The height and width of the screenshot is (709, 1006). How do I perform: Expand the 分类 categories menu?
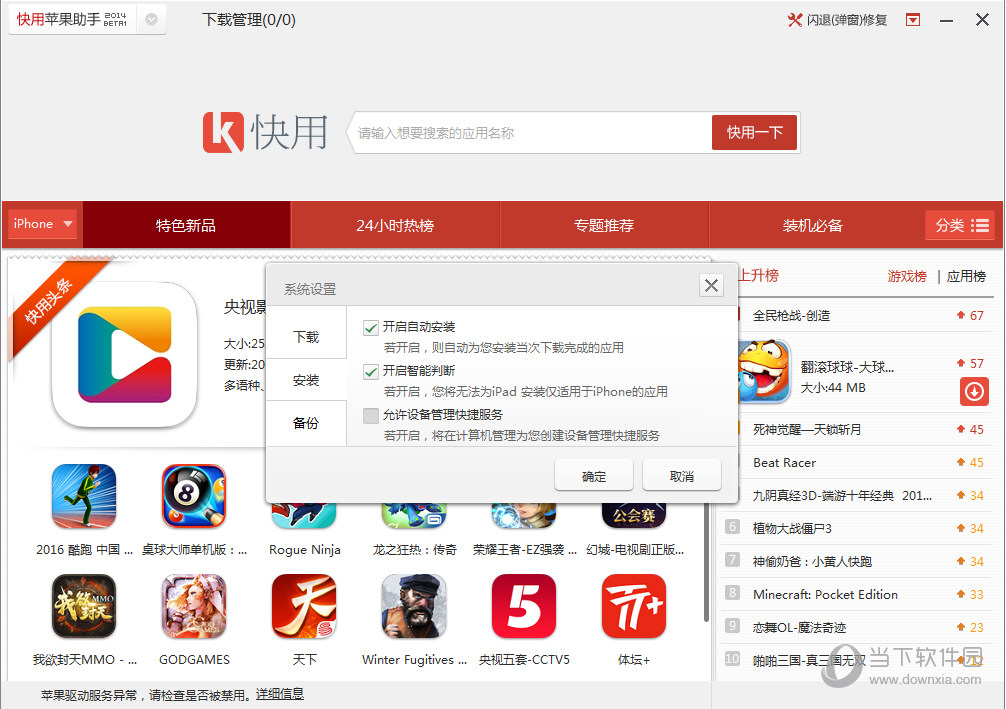click(960, 224)
